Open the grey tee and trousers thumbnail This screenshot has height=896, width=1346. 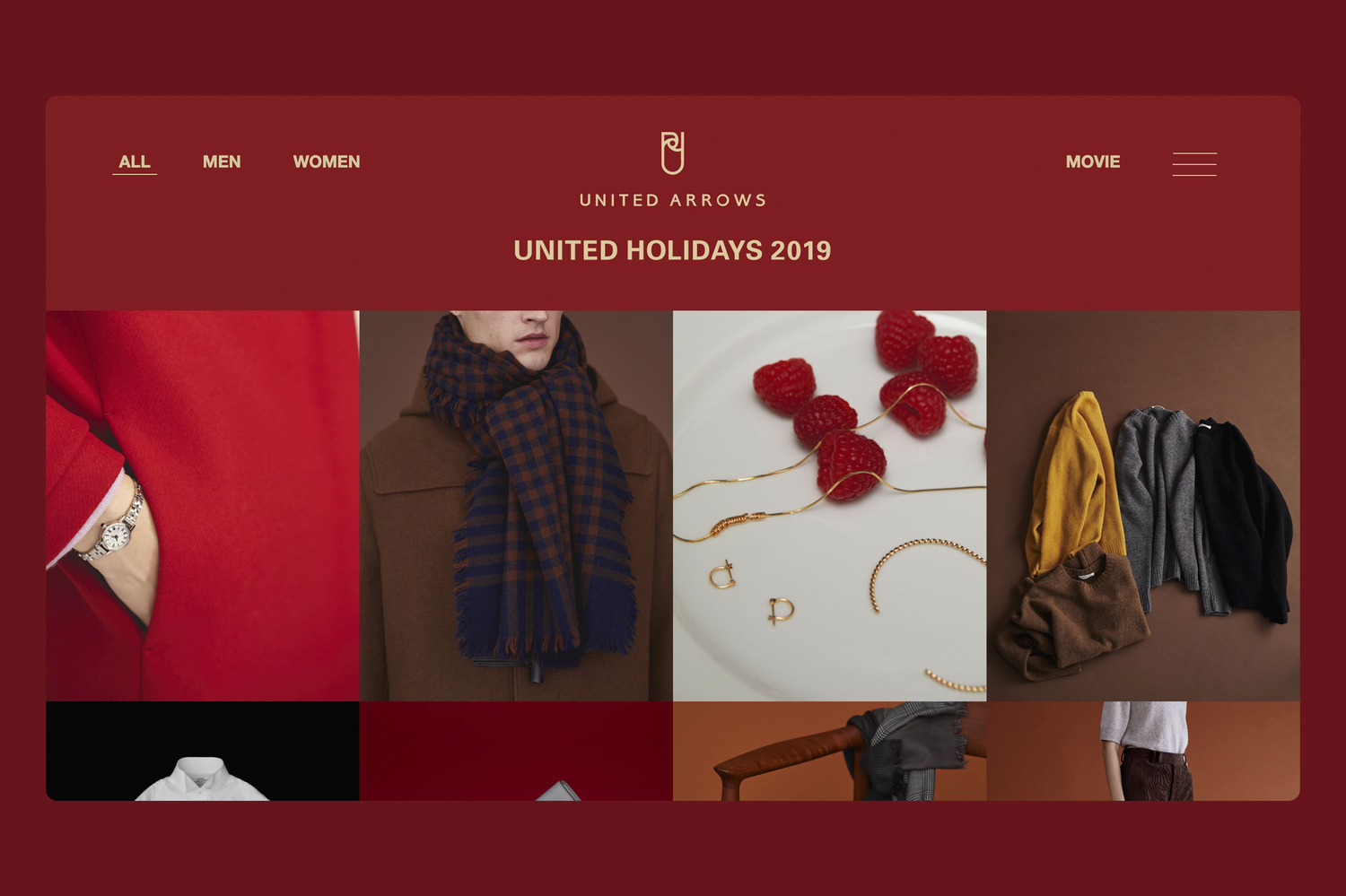pos(1143,751)
